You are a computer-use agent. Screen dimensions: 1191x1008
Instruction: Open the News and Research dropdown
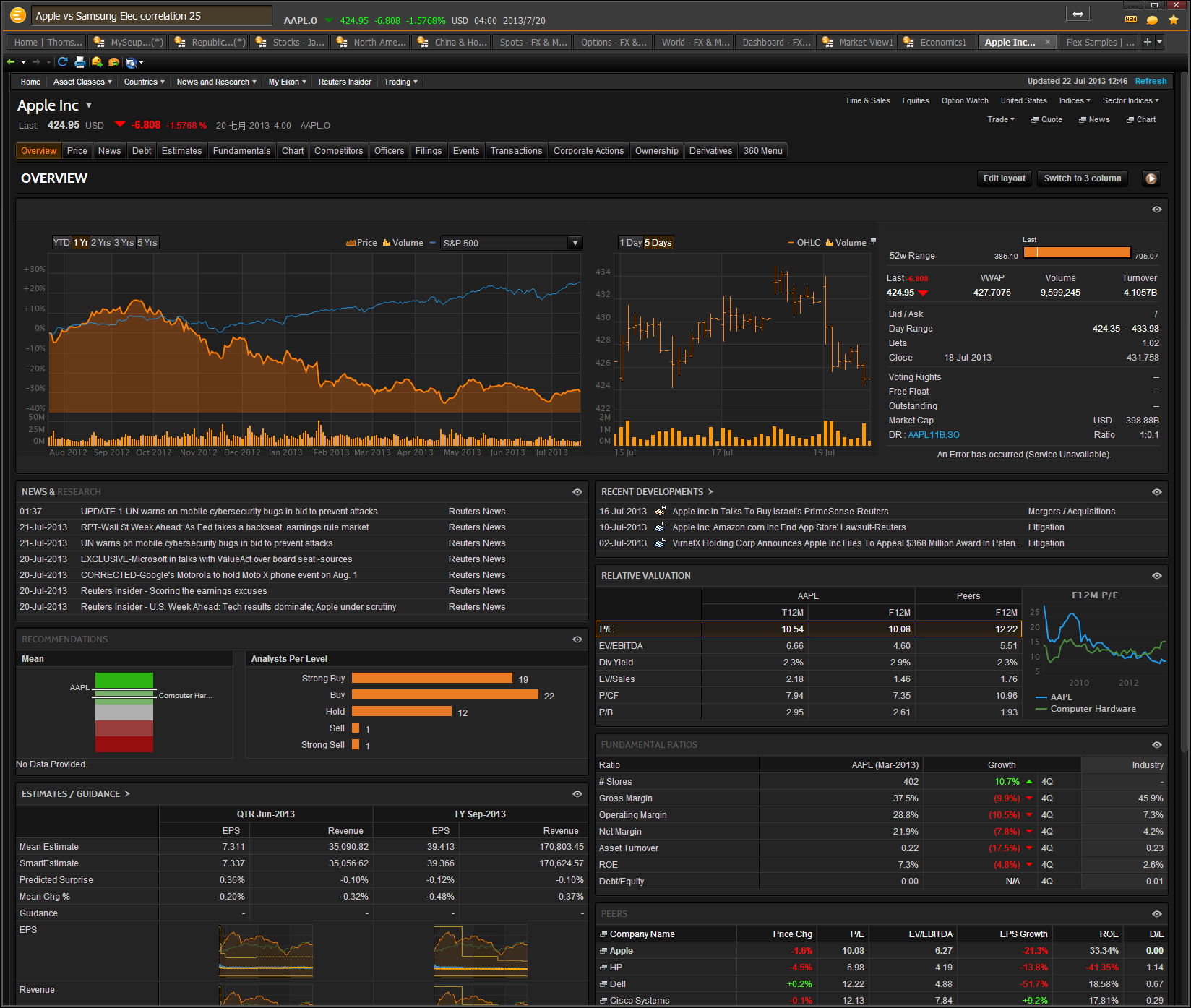[x=216, y=82]
